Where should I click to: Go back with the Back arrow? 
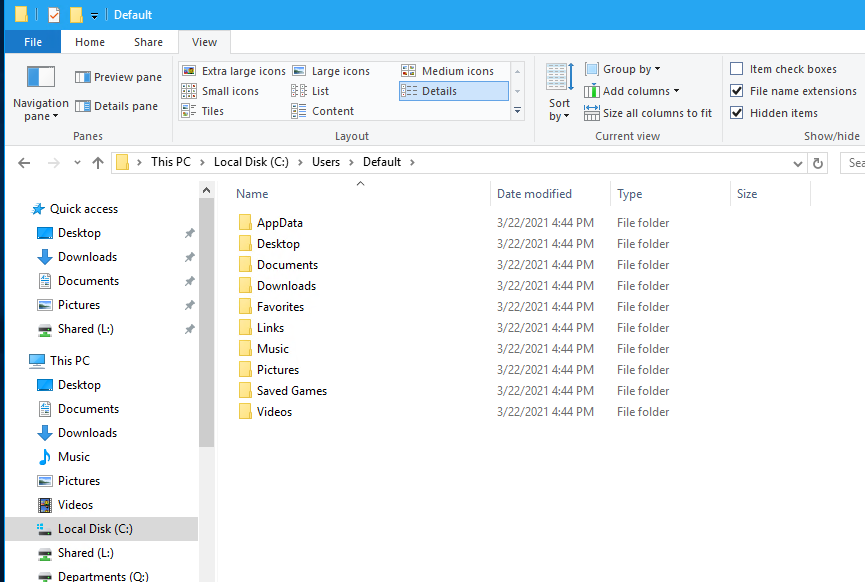click(x=24, y=163)
